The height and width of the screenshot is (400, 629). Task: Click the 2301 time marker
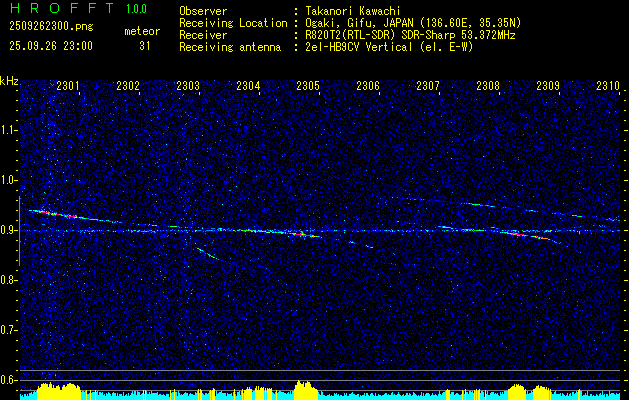click(68, 85)
